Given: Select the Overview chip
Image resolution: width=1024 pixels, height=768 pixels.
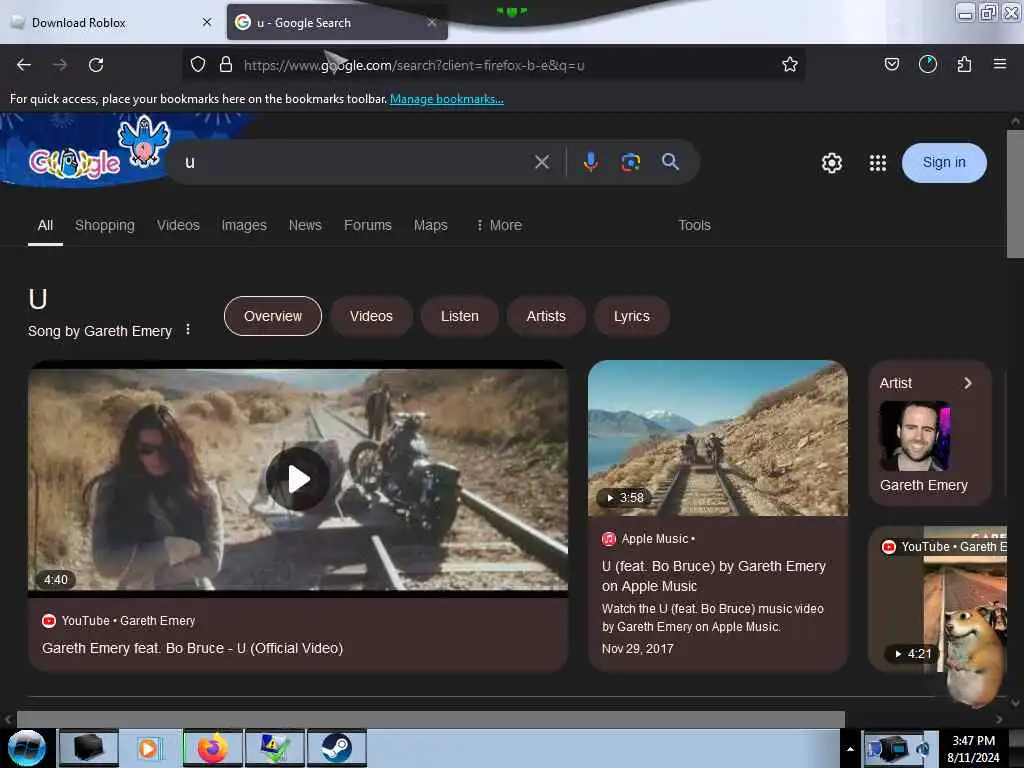Looking at the screenshot, I should 273,316.
